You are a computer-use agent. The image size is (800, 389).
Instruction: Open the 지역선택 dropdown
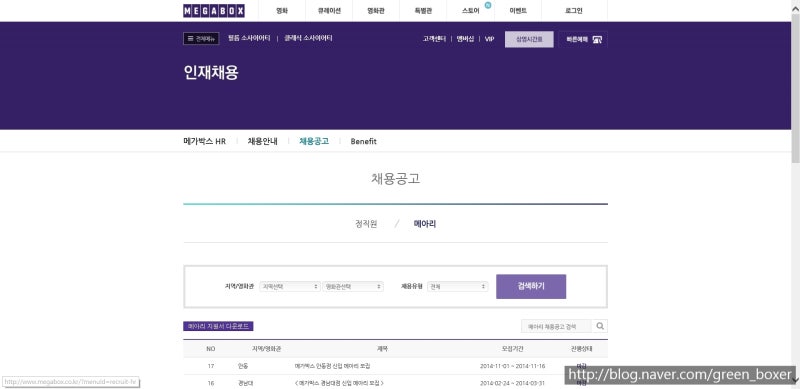coord(290,287)
